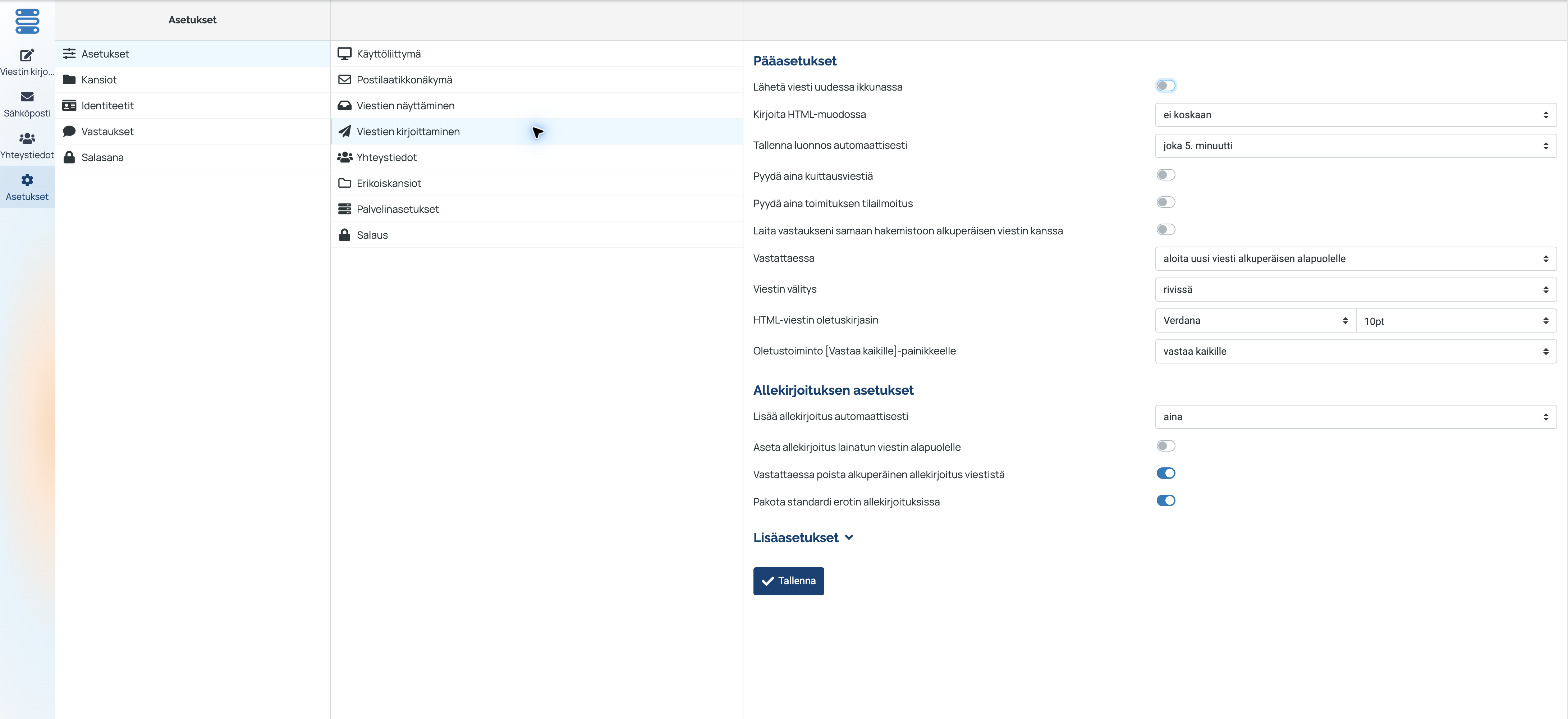Click the Sähköposti taskbar label
Screen dimensions: 1568x719
tap(27, 113)
